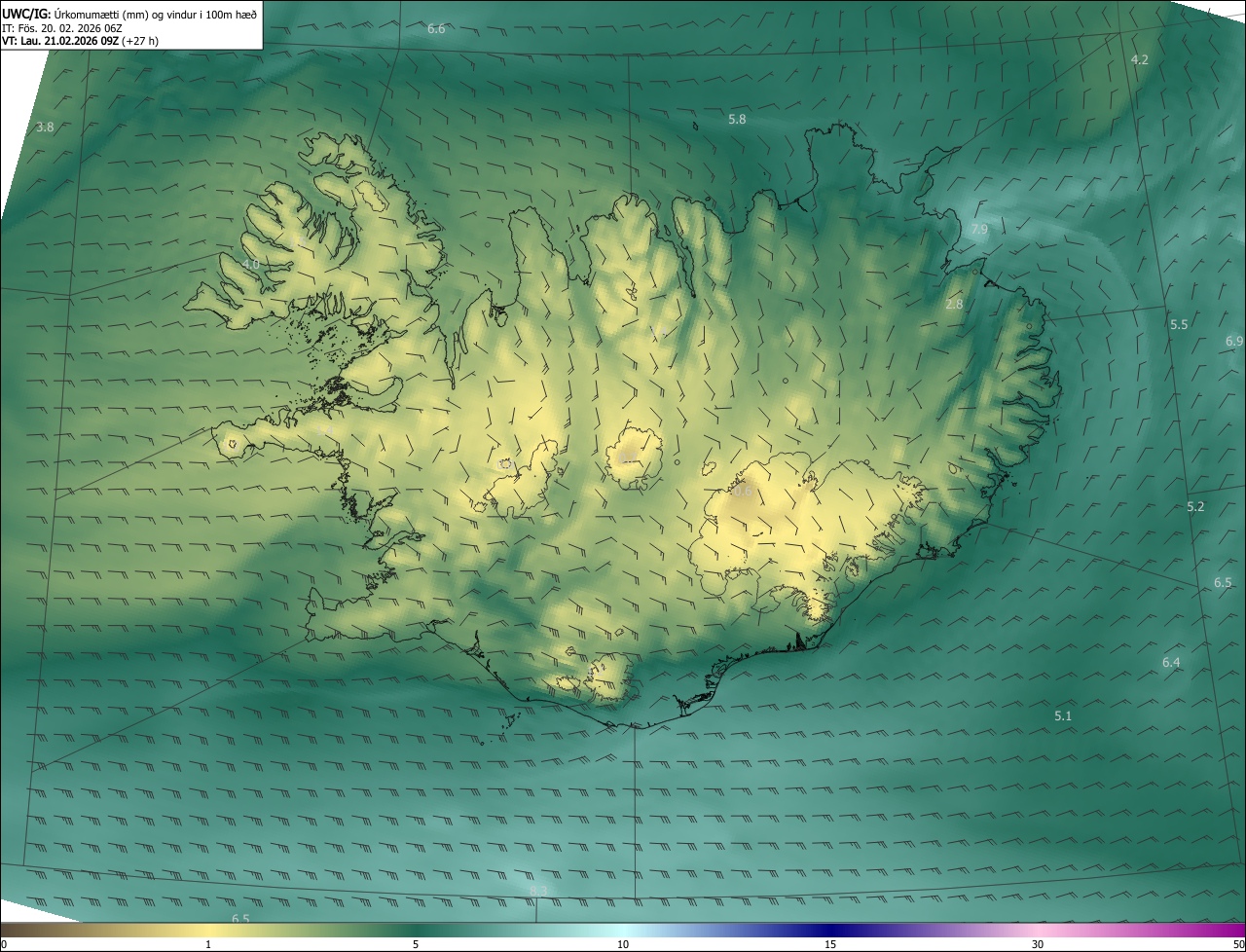The width and height of the screenshot is (1246, 952).
Task: Click the color bar tick label '15'
Action: click(830, 944)
